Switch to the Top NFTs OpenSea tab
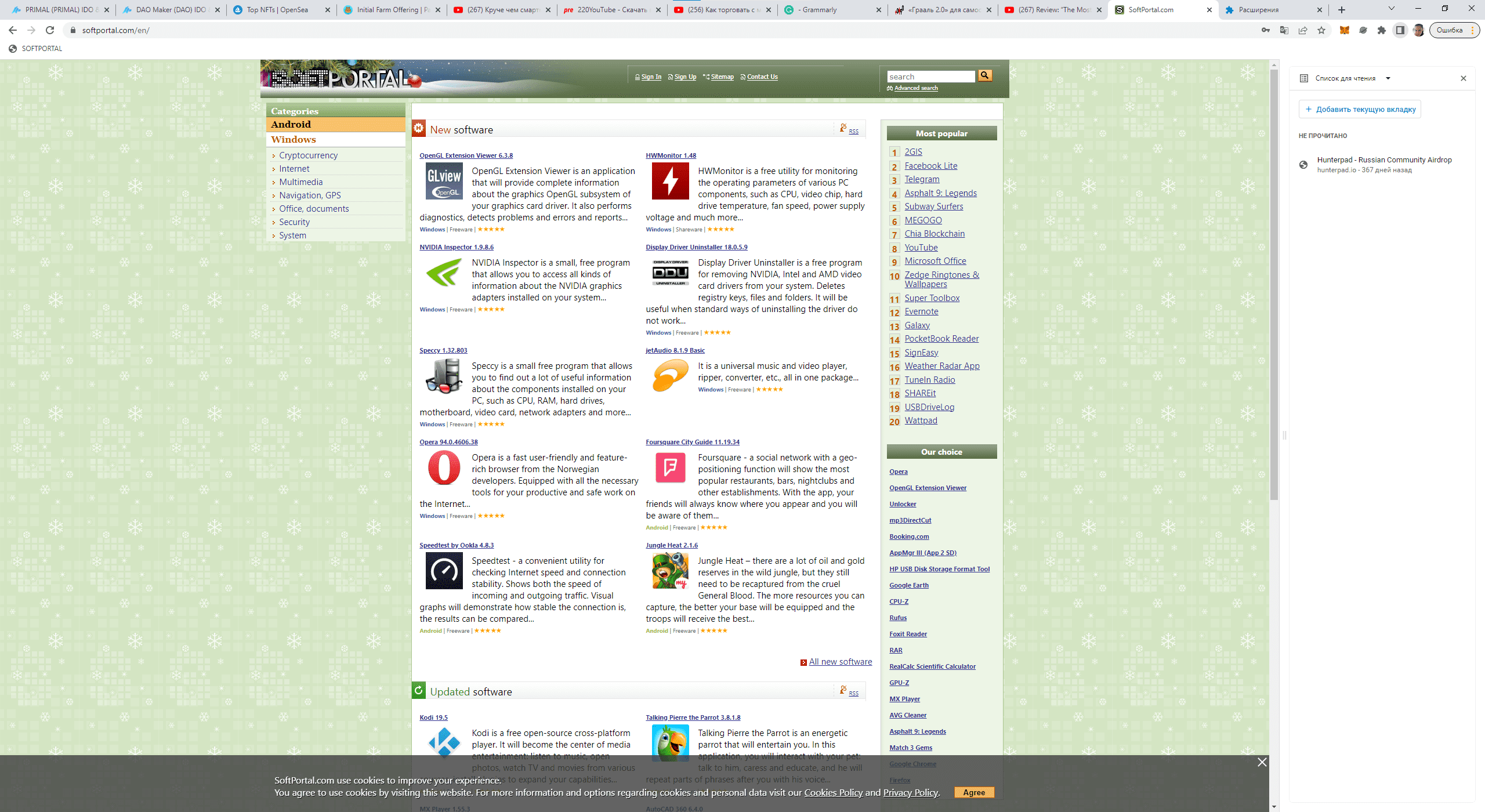 277,10
